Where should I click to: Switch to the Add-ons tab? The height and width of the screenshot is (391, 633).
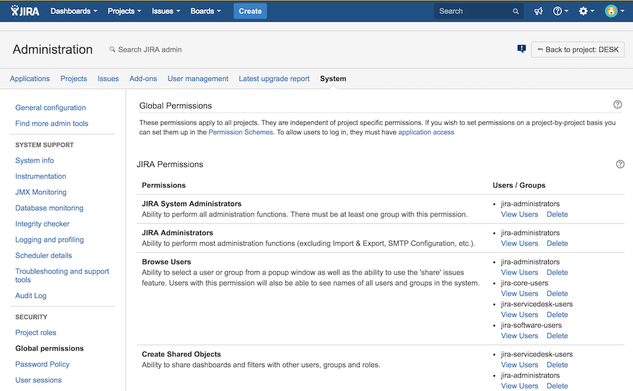(143, 79)
